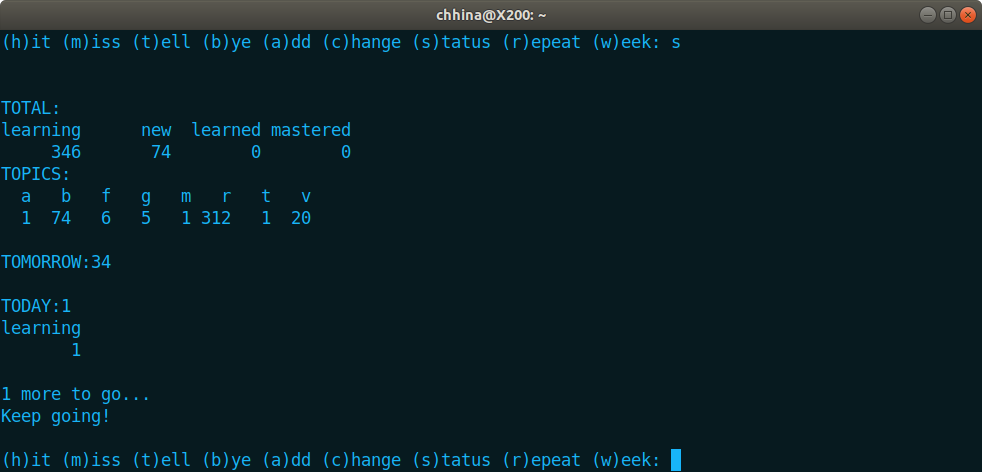Screen dimensions: 982x472
Task: Click the 'mastered' column header
Action: [311, 130]
